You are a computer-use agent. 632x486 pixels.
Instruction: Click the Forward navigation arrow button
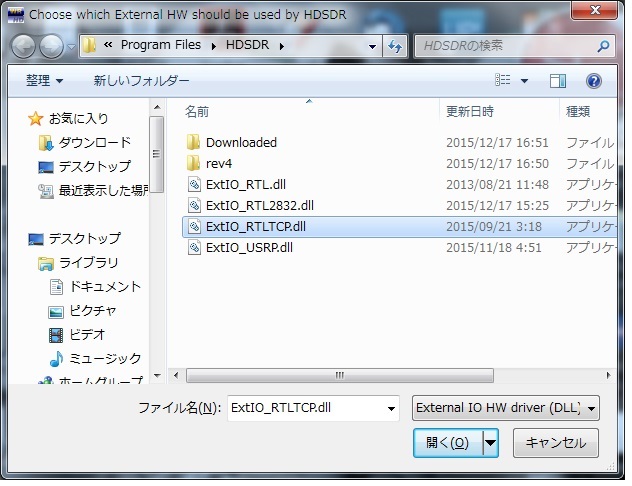51,46
